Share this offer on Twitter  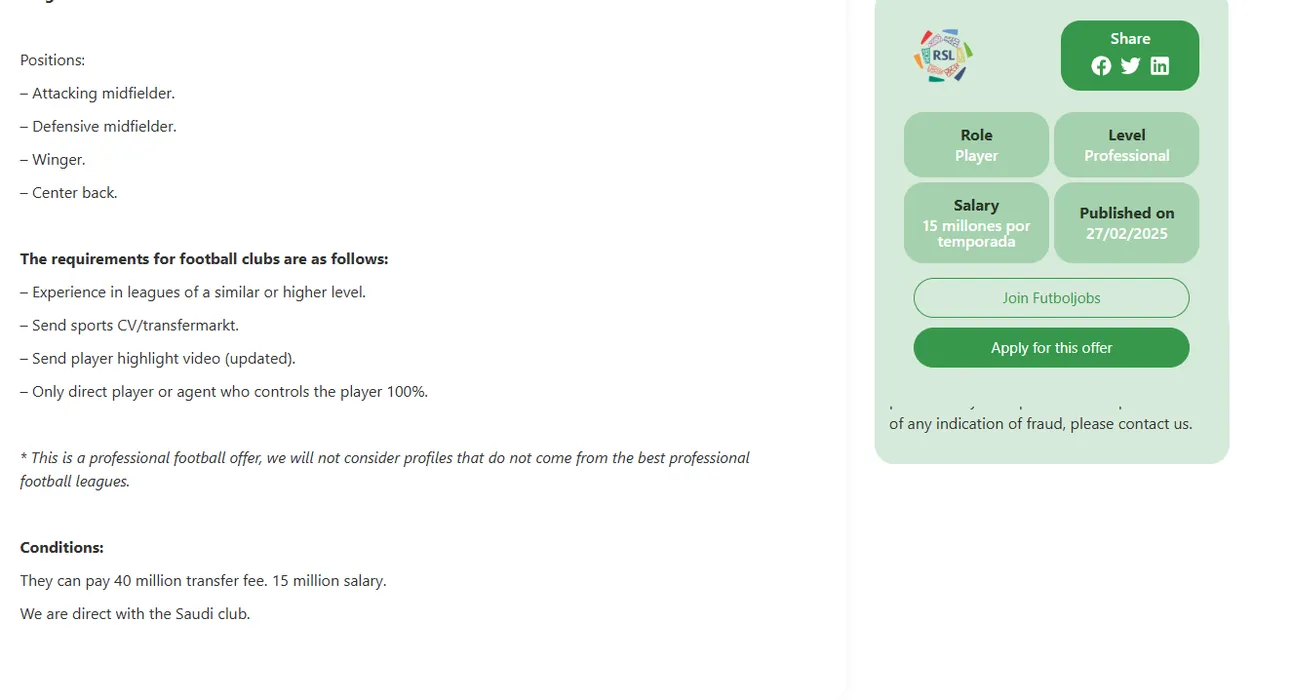coord(1130,66)
